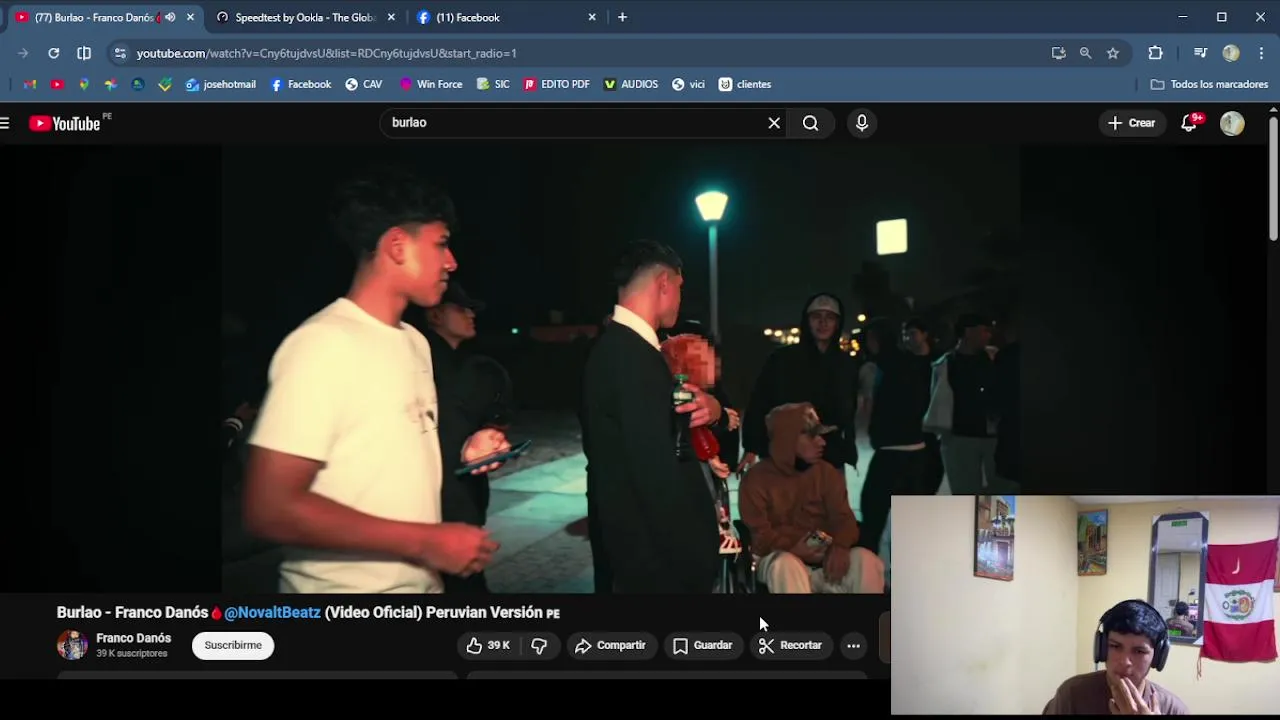This screenshot has width=1280, height=720.
Task: Open the Gmail bookmark icon
Action: pos(30,84)
